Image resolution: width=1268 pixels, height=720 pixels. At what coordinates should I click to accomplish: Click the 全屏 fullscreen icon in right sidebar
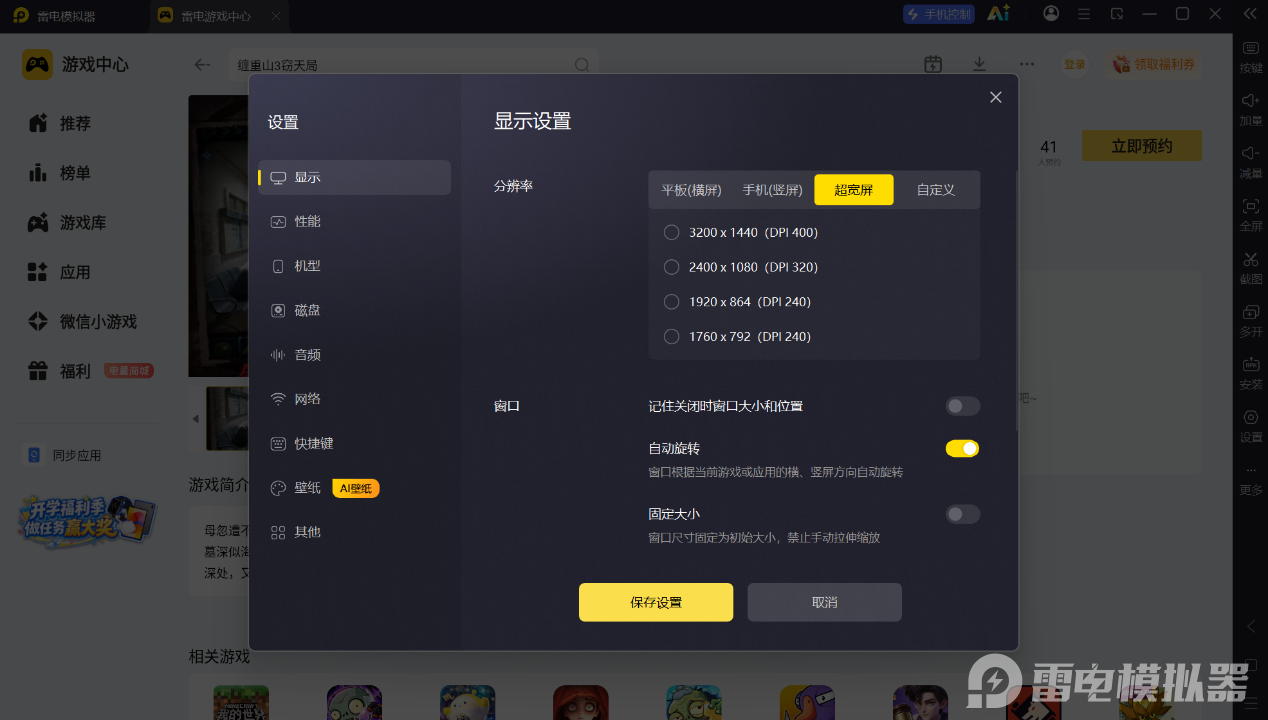(1251, 206)
